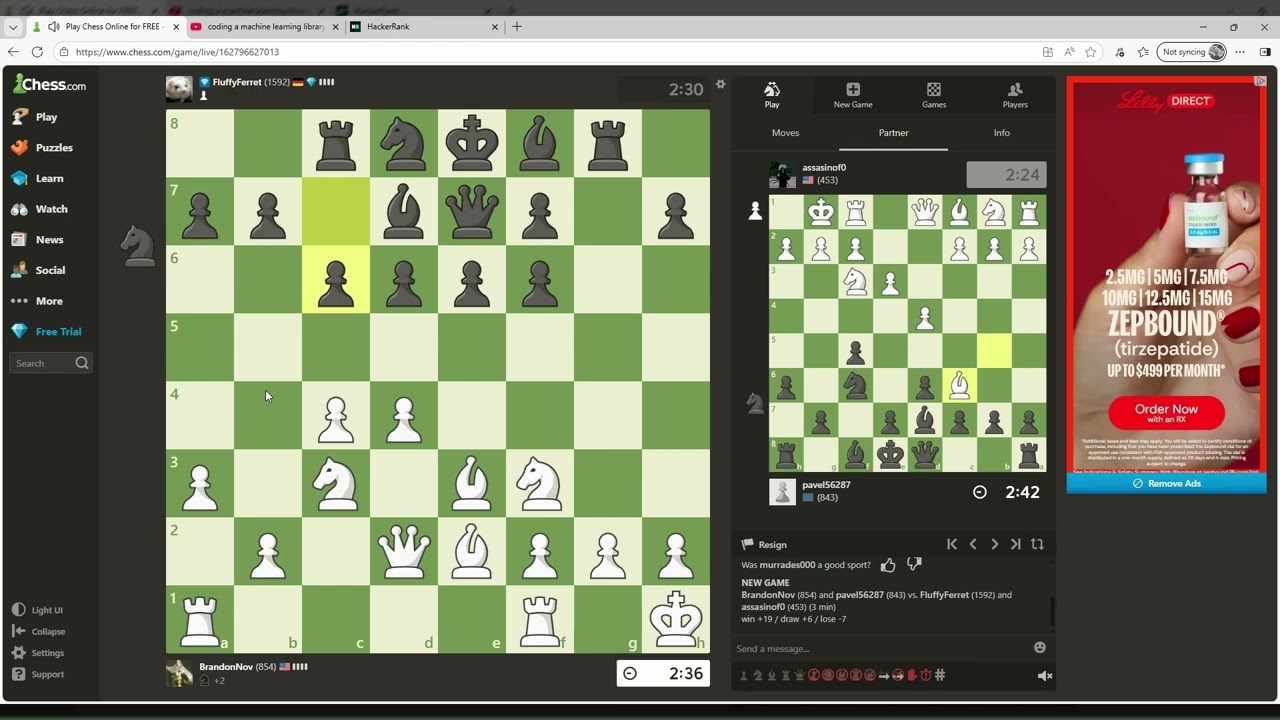Switch to the coding machine learning tab
The image size is (1280, 720).
coord(265,27)
